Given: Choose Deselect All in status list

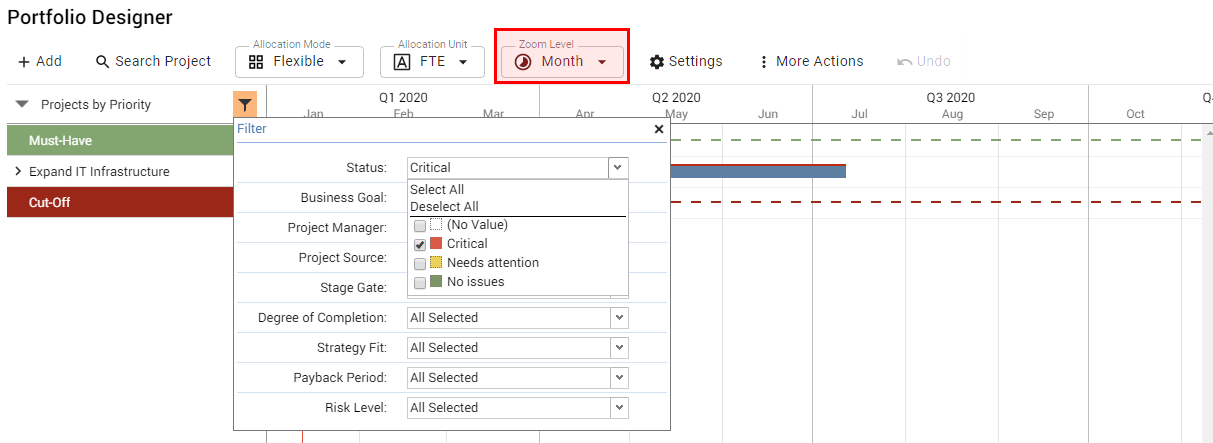Looking at the screenshot, I should pyautogui.click(x=444, y=207).
